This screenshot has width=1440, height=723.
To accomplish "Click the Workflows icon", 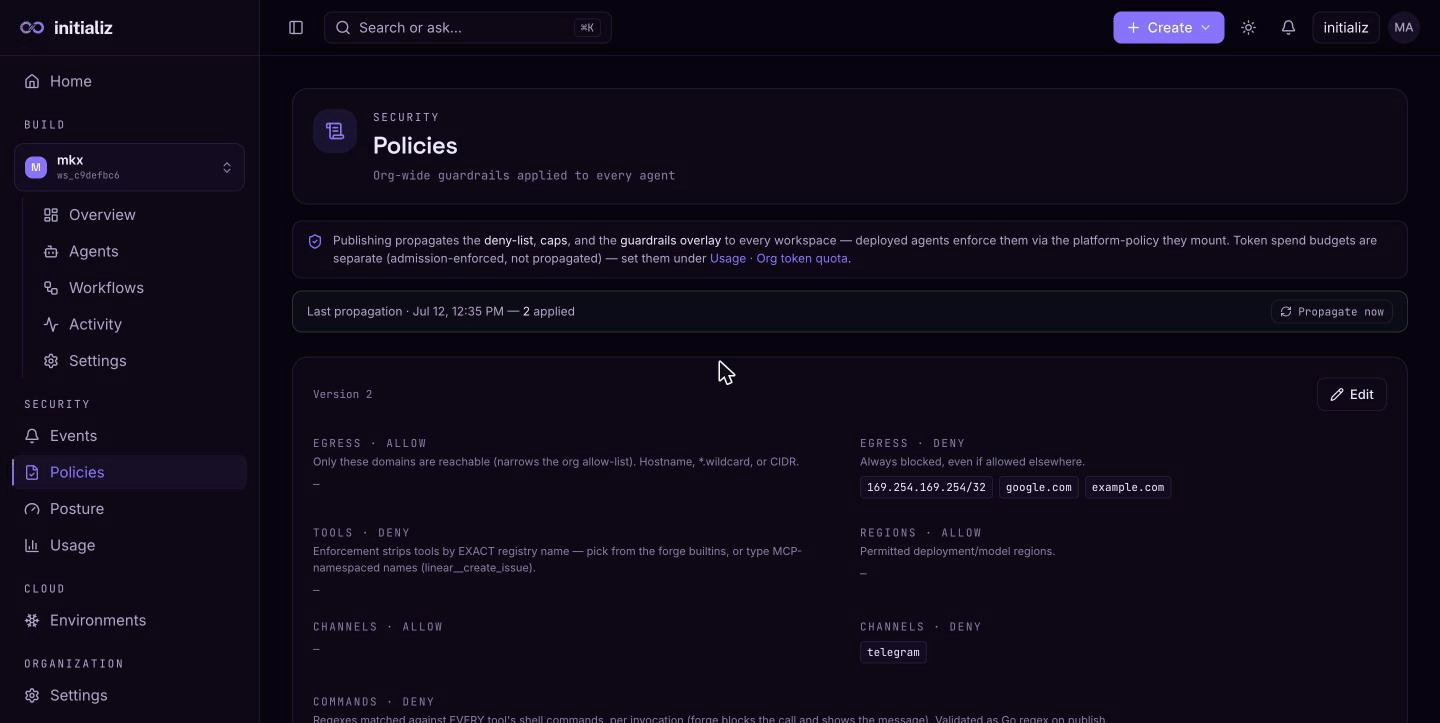I will [51, 288].
